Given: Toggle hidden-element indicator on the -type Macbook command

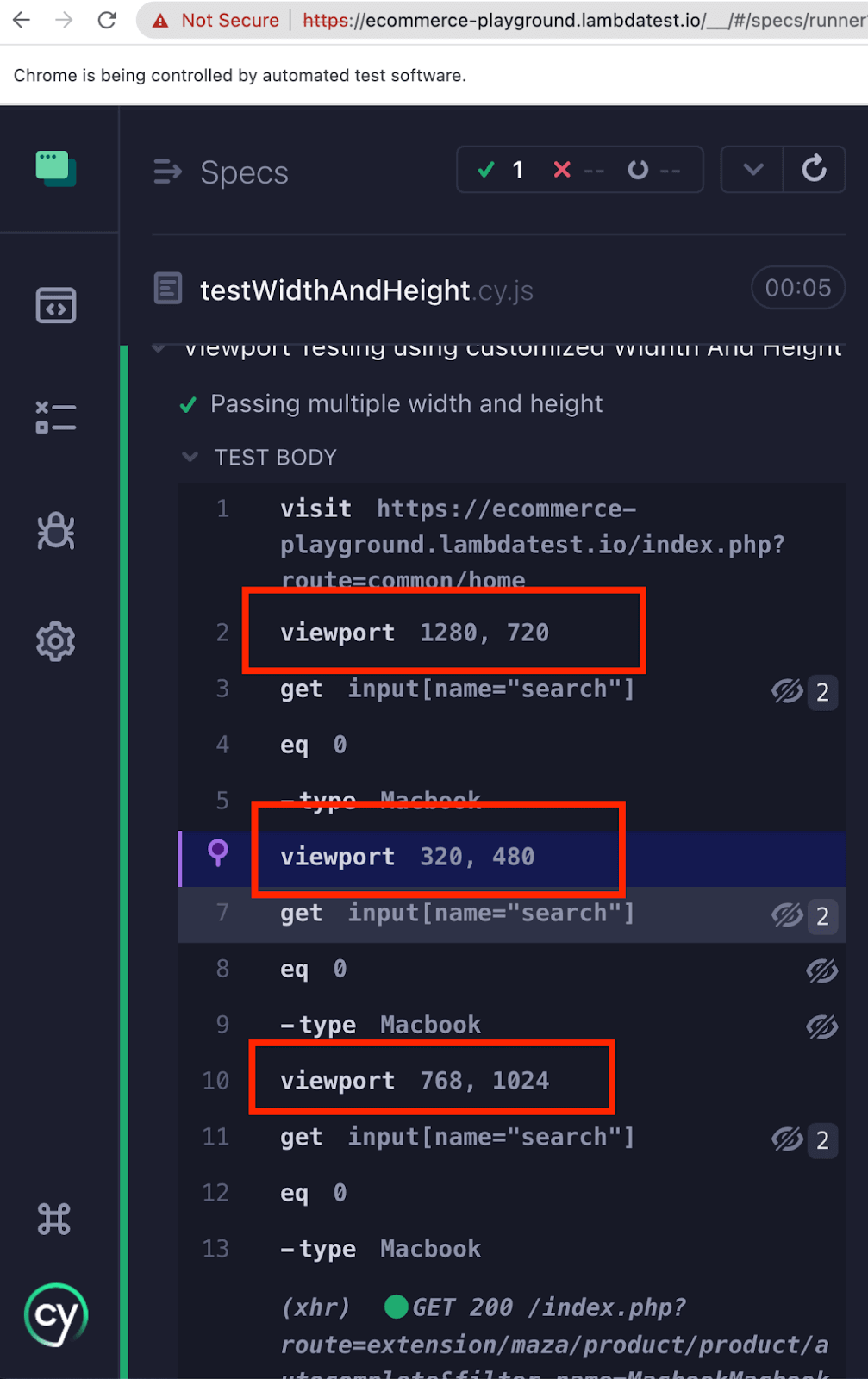Looking at the screenshot, I should tap(821, 1026).
